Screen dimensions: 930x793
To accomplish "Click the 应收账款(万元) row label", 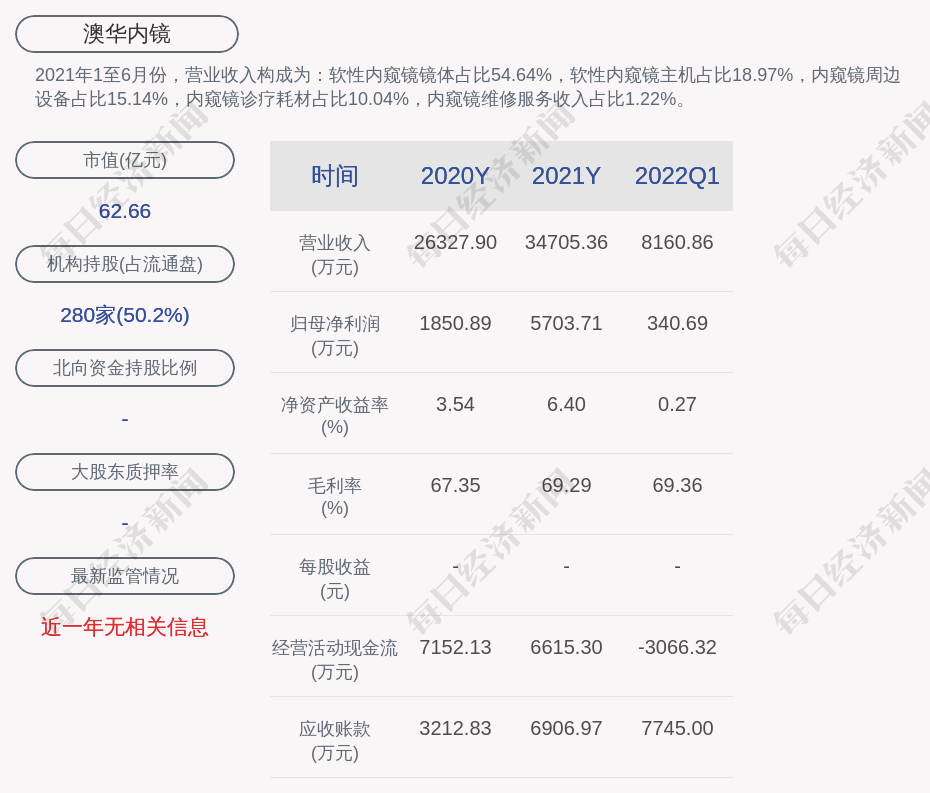I will [x=335, y=741].
